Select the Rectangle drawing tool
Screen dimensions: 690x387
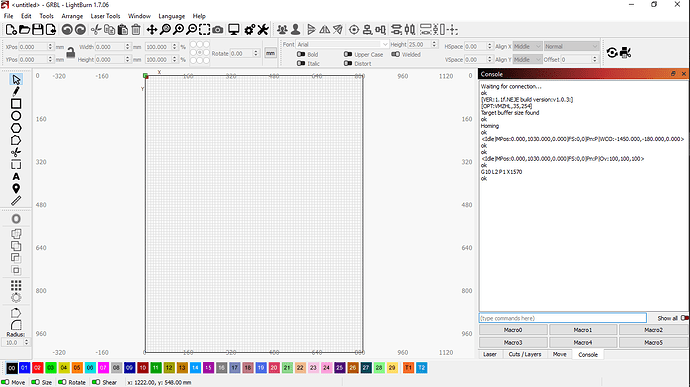click(16, 104)
